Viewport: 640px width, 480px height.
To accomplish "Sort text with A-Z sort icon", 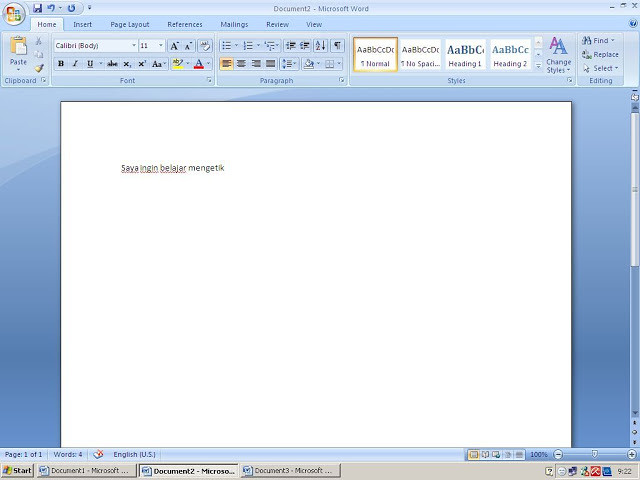I will pos(321,45).
